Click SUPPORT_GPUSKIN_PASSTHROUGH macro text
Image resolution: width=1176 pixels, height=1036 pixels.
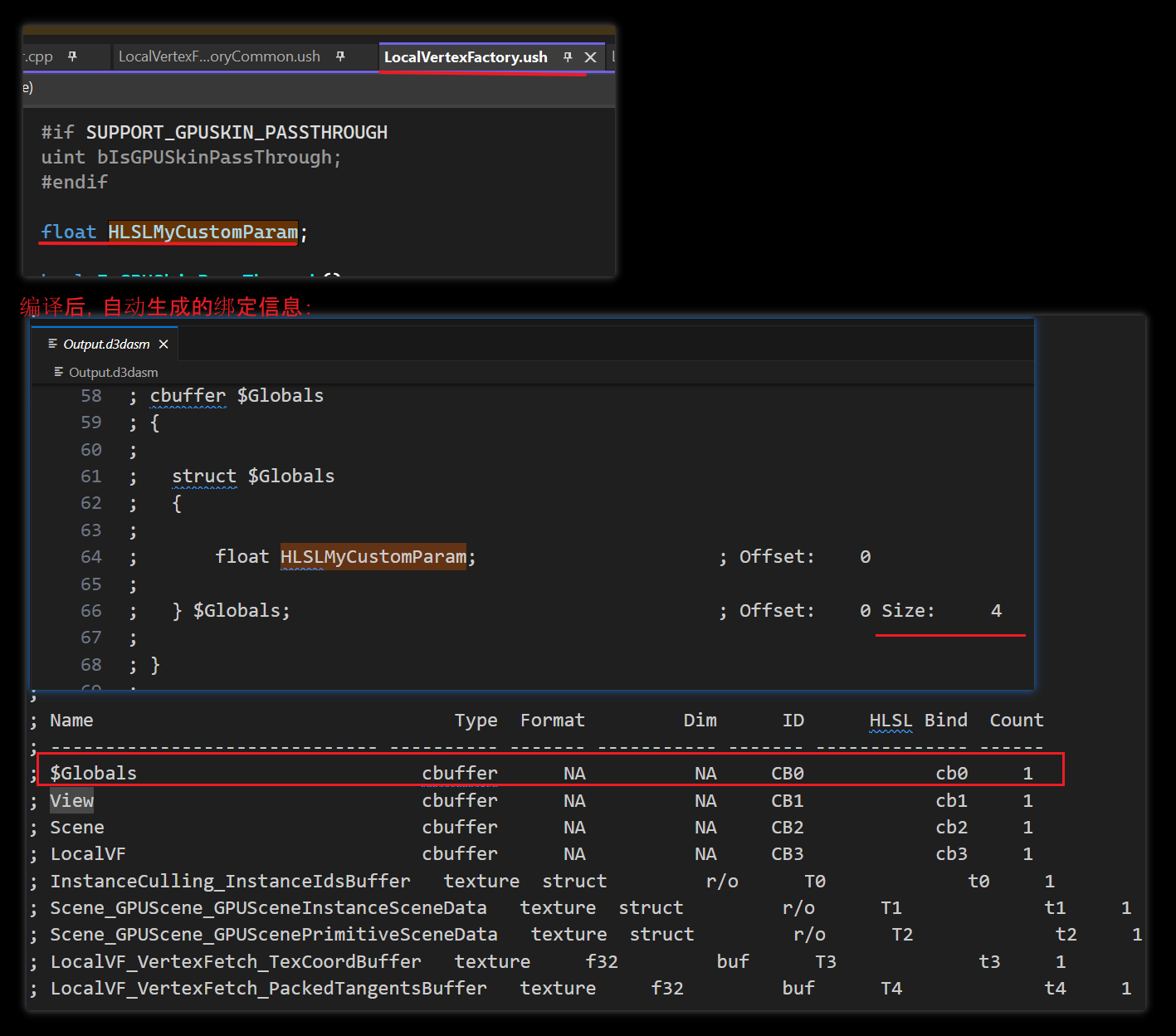pyautogui.click(x=237, y=133)
